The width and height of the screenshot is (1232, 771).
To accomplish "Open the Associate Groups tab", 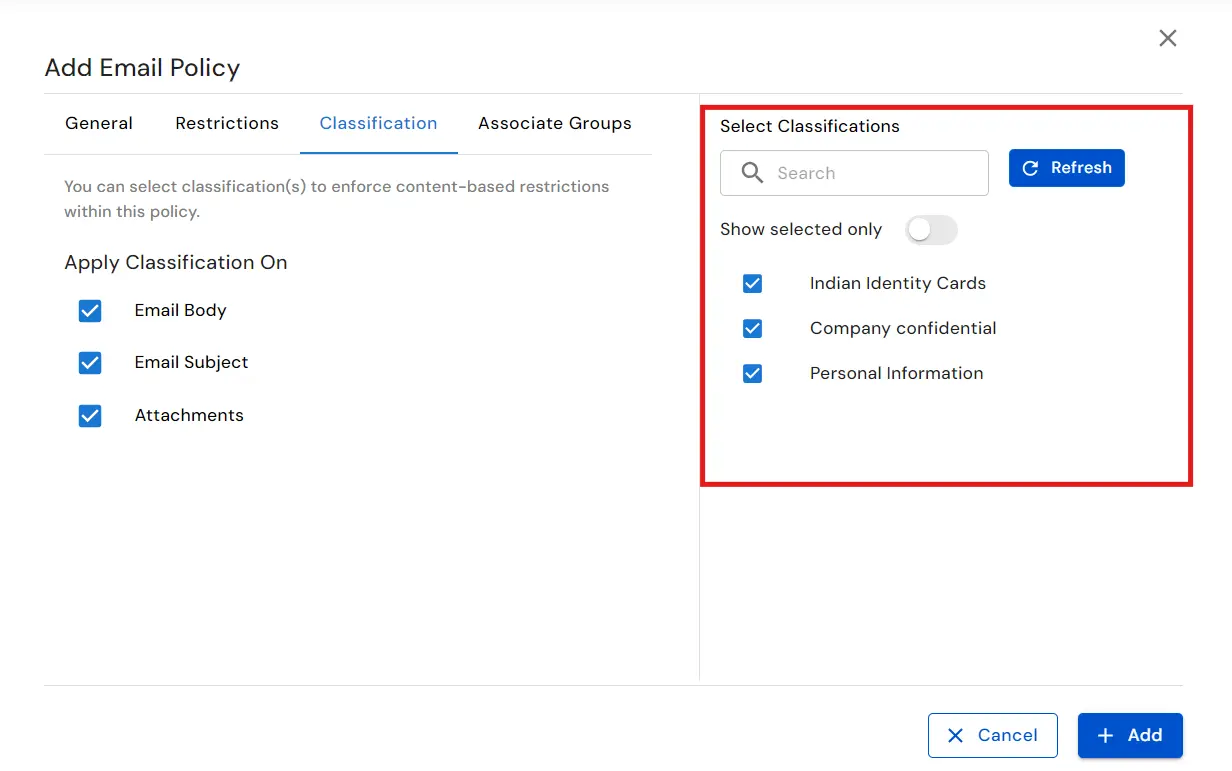I will coord(555,123).
